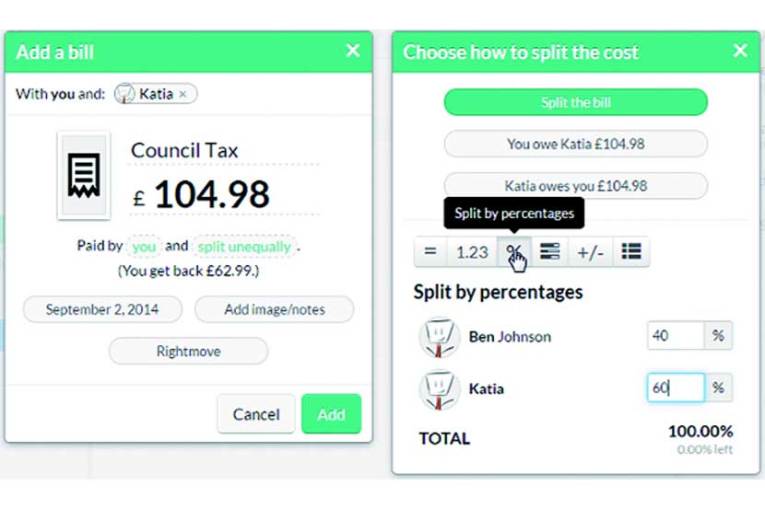Viewport: 765px width, 509px height.
Task: Open the split unequally selector
Action: click(x=244, y=246)
